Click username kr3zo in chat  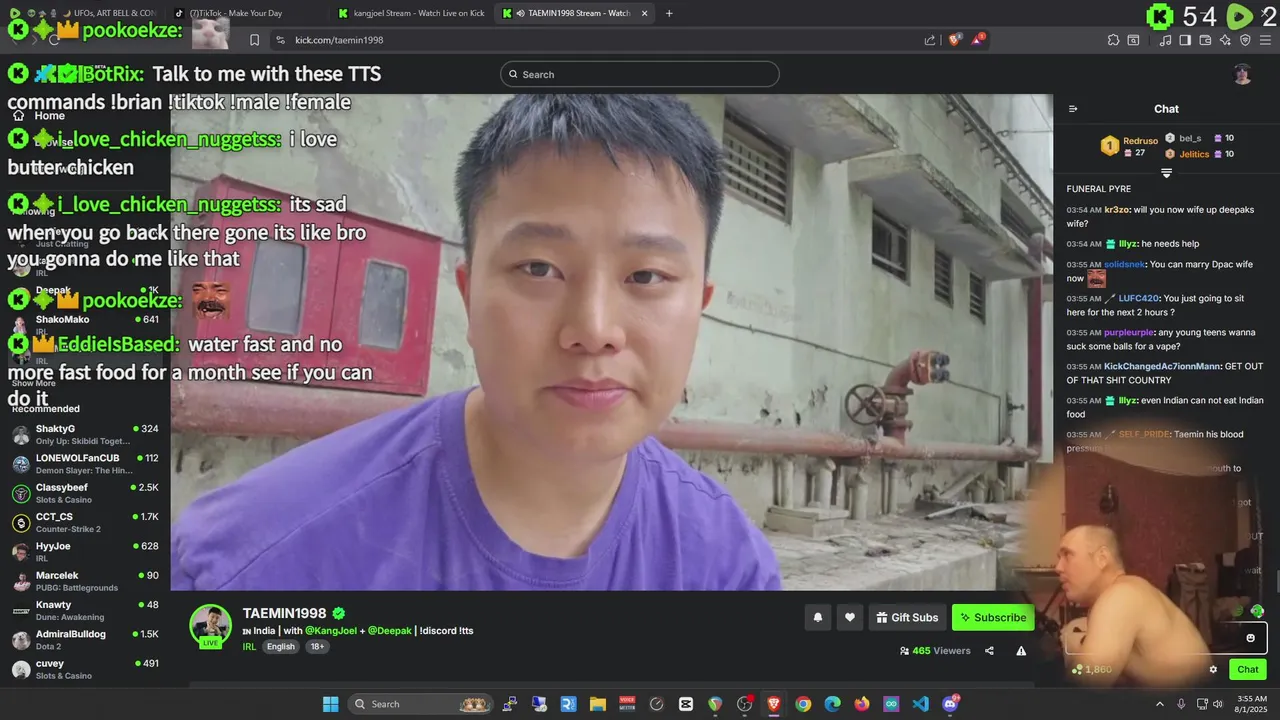point(1117,210)
